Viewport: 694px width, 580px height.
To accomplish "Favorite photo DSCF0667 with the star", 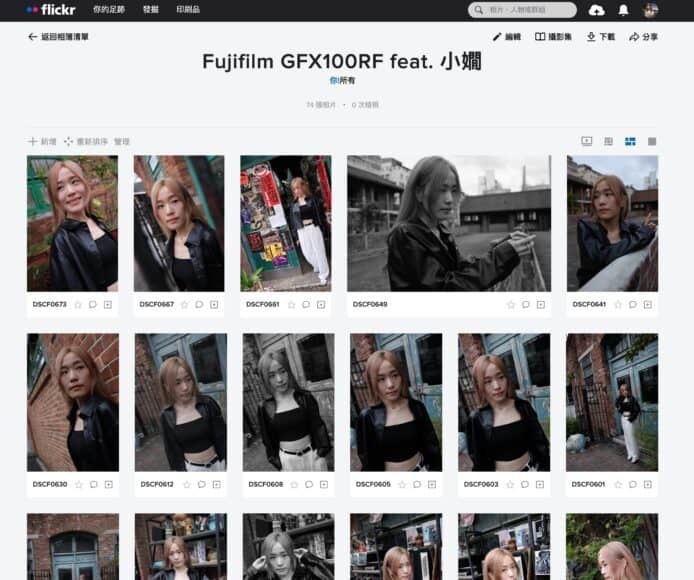I will click(185, 304).
